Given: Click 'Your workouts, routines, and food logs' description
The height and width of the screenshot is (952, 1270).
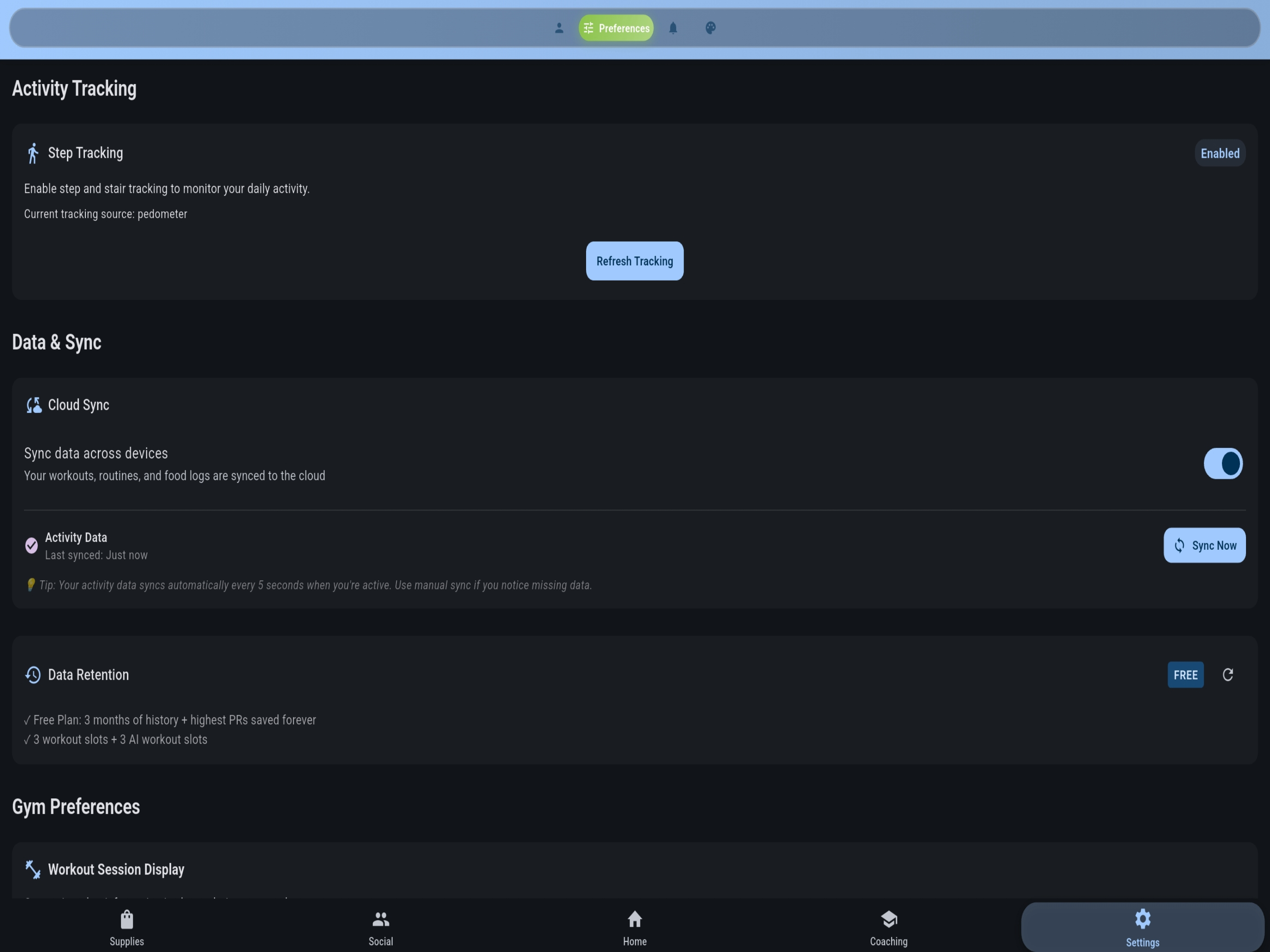Looking at the screenshot, I should tap(174, 476).
